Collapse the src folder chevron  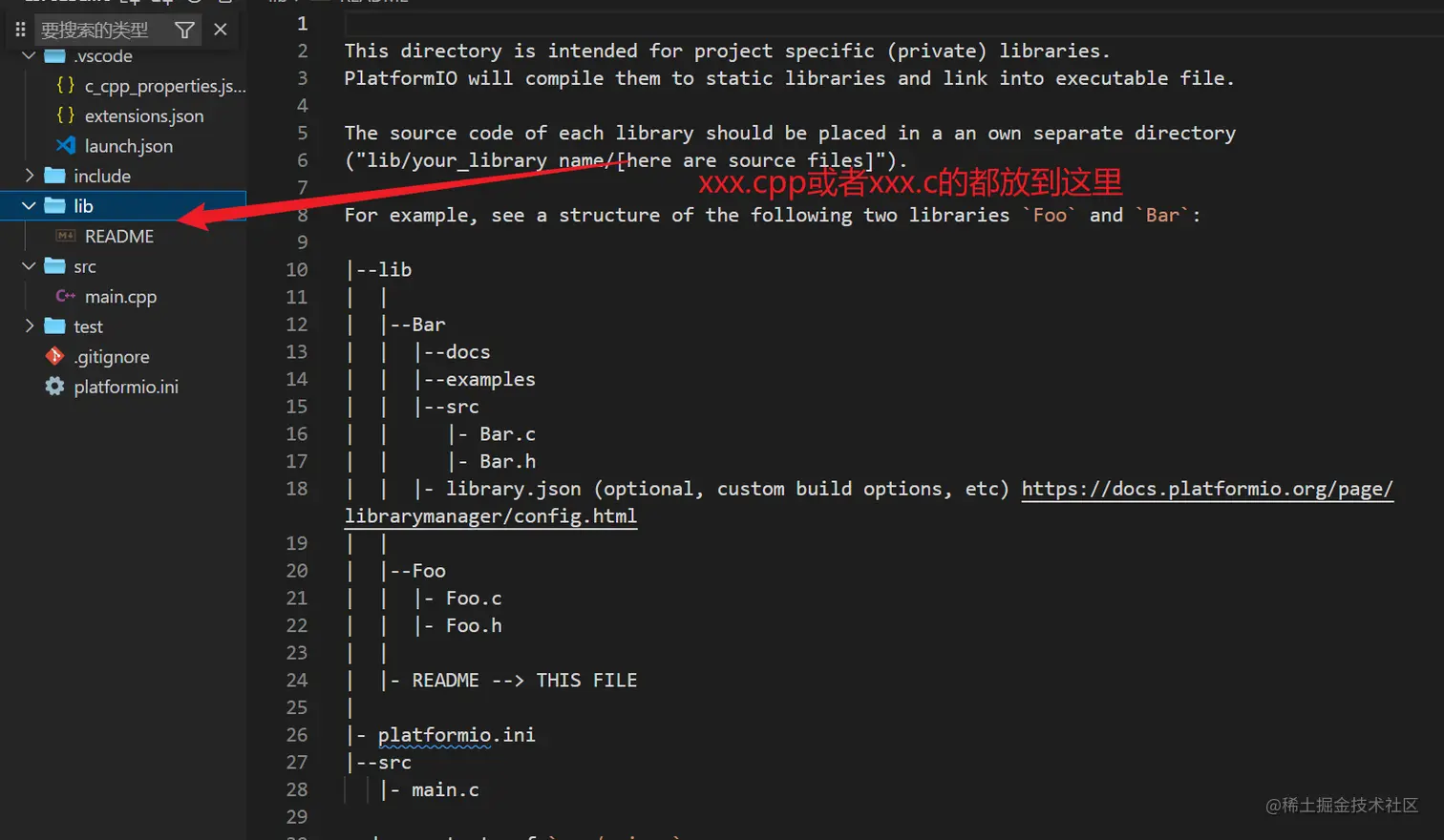click(29, 266)
